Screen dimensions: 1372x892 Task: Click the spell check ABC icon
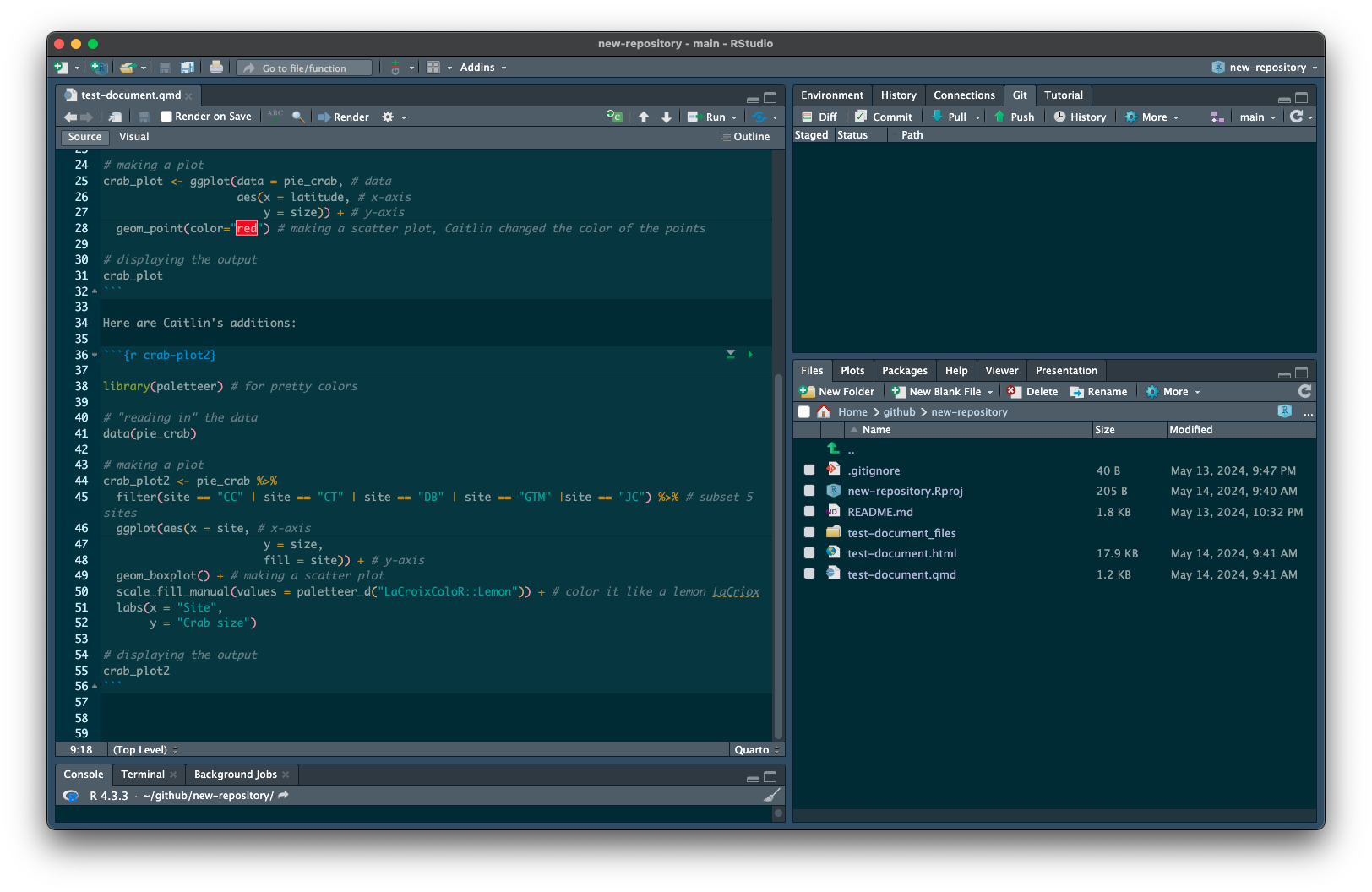pos(275,117)
